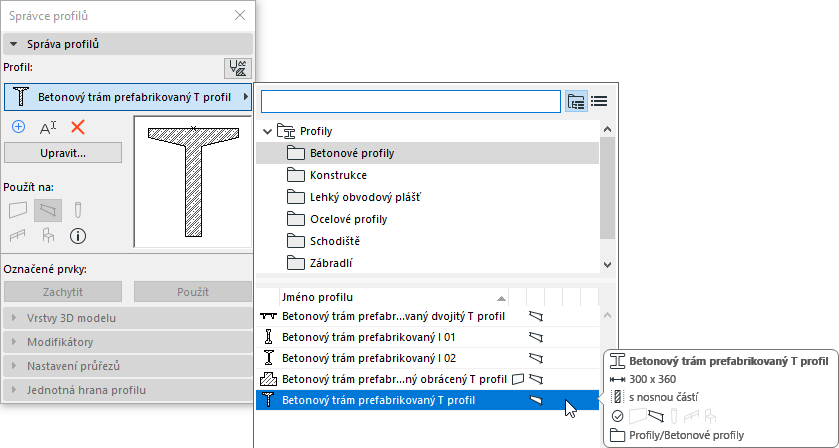This screenshot has width=839, height=448.
Task: Select the Schodiště folder
Action: point(427,241)
